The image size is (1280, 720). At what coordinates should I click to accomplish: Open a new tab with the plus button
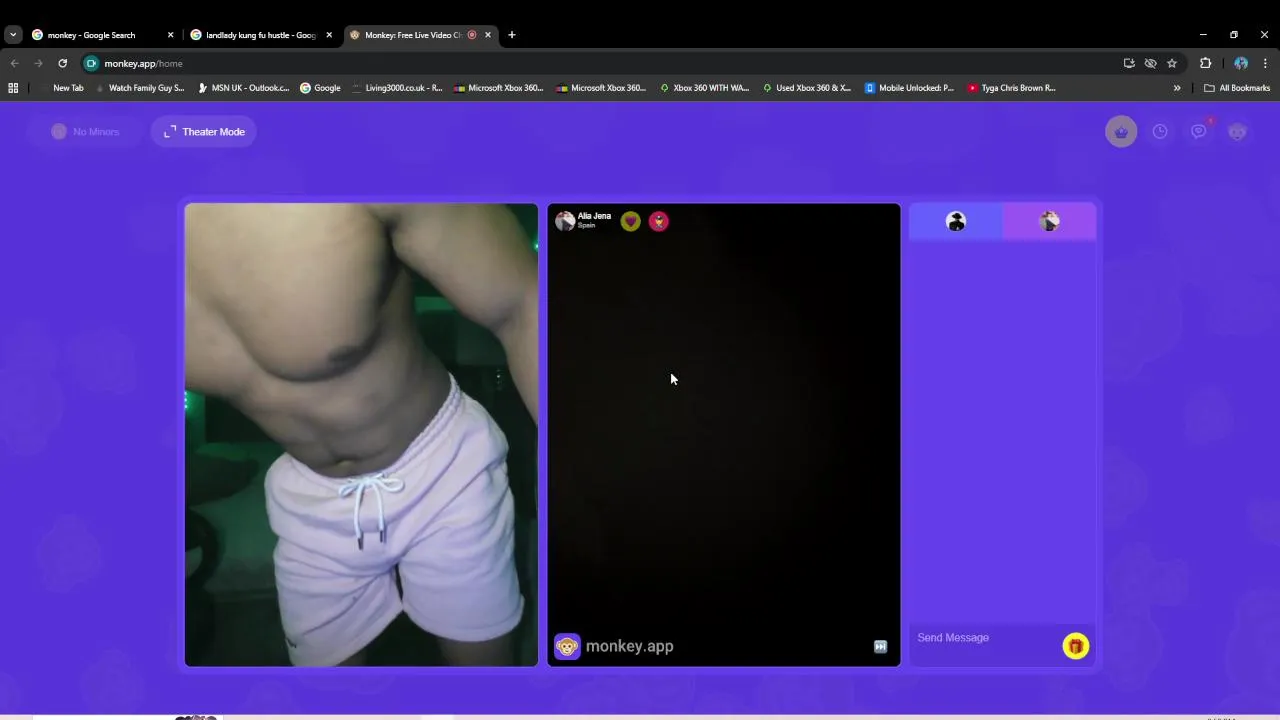pyautogui.click(x=511, y=35)
